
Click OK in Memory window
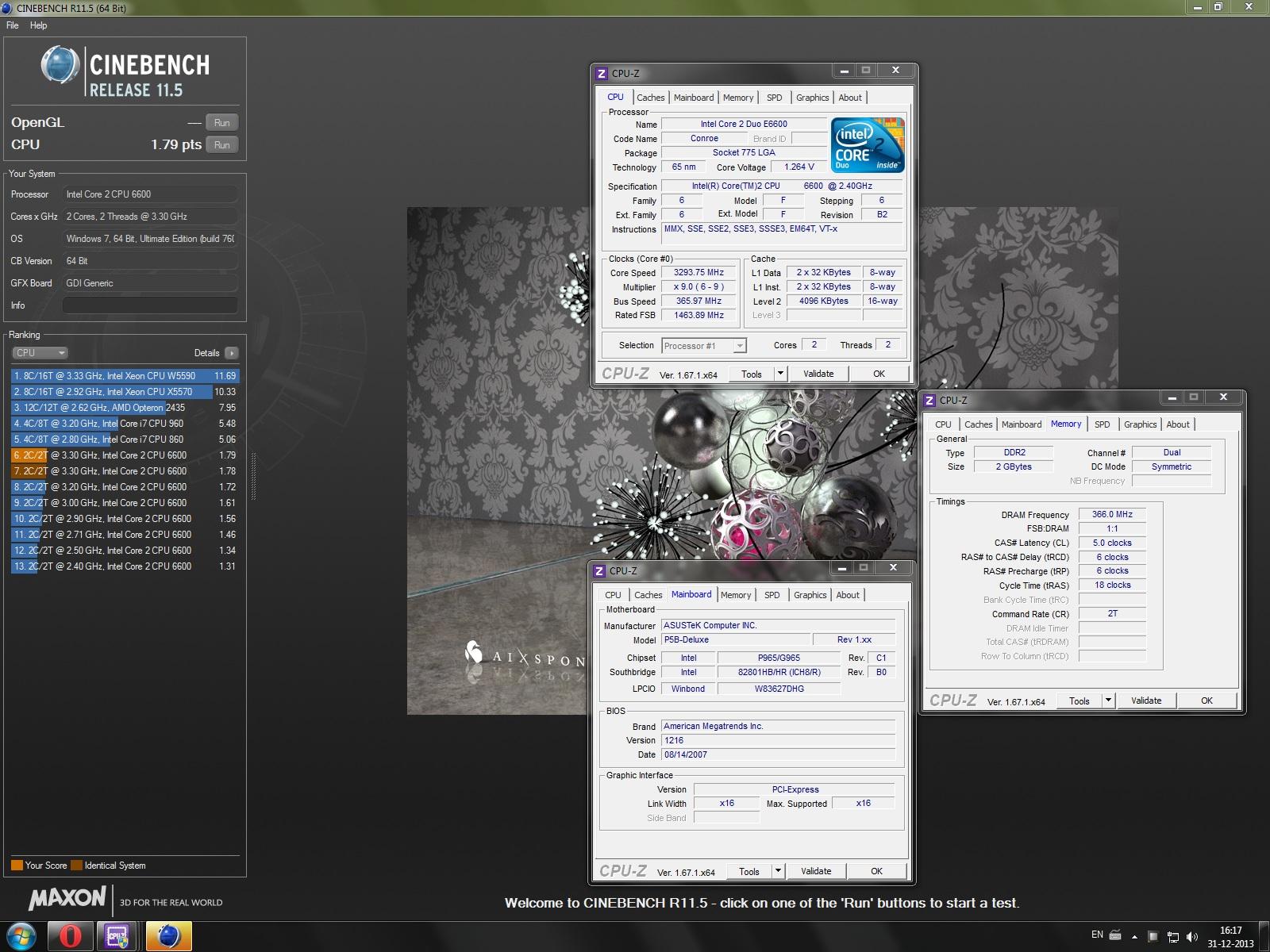[x=1206, y=701]
